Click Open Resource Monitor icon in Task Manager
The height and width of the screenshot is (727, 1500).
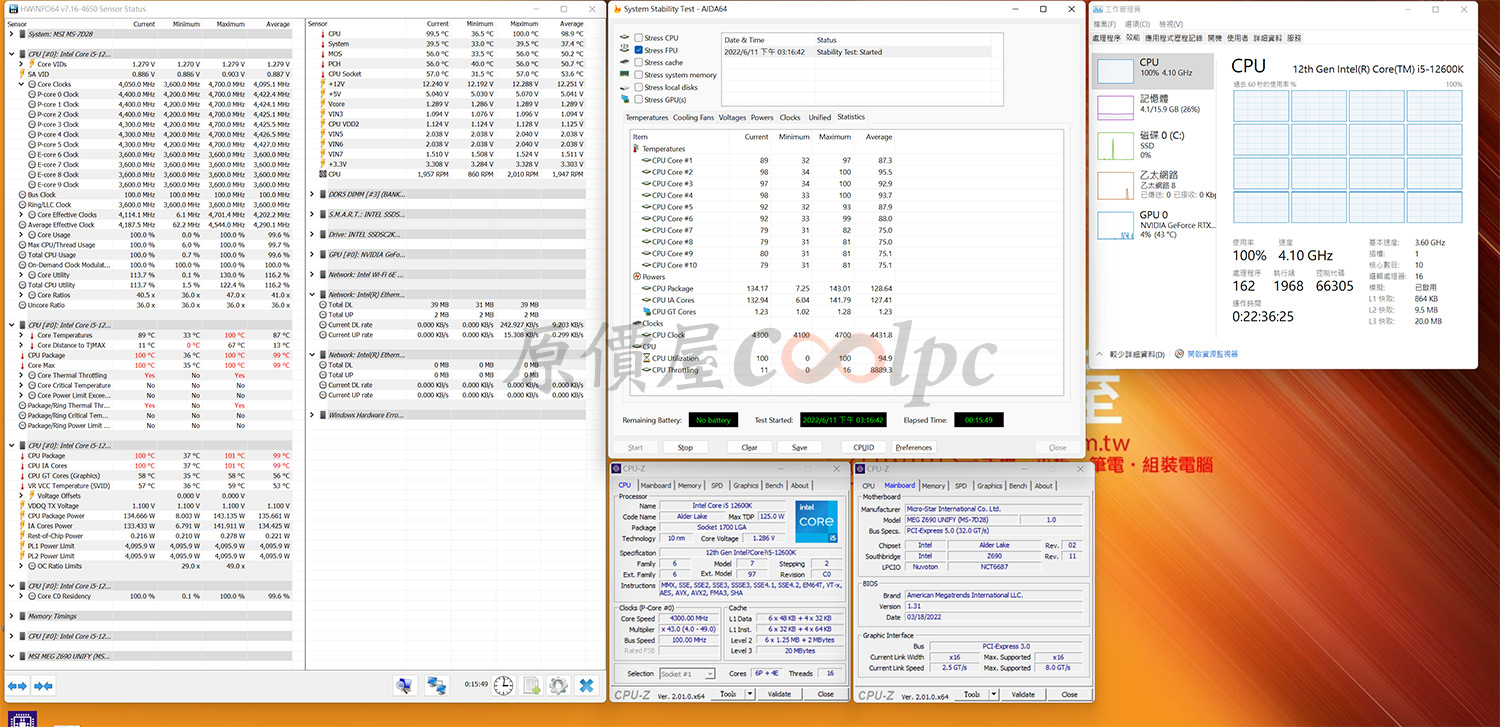click(x=1180, y=353)
